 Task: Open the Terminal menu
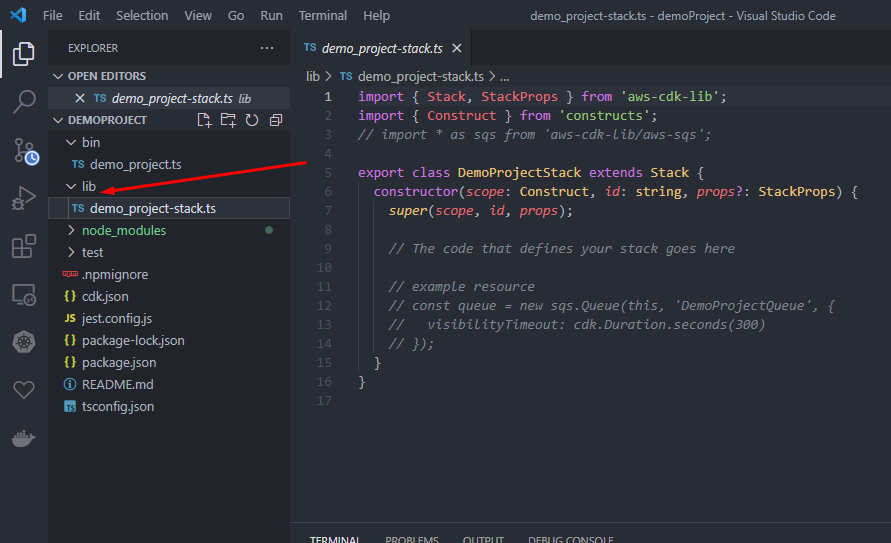(322, 16)
